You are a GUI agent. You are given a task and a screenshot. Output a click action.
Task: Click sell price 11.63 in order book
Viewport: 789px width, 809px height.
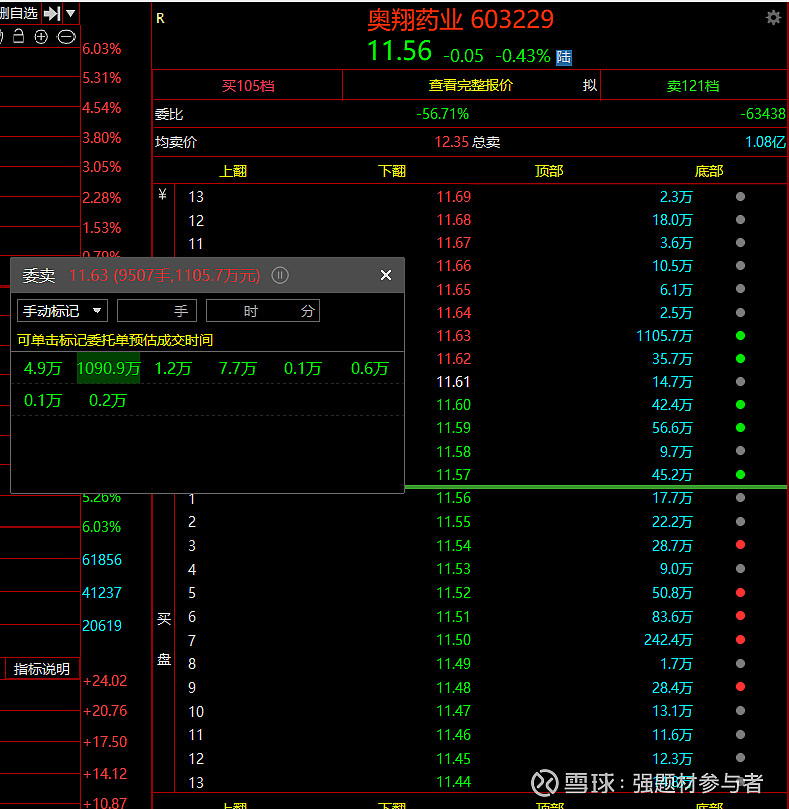pyautogui.click(x=454, y=336)
